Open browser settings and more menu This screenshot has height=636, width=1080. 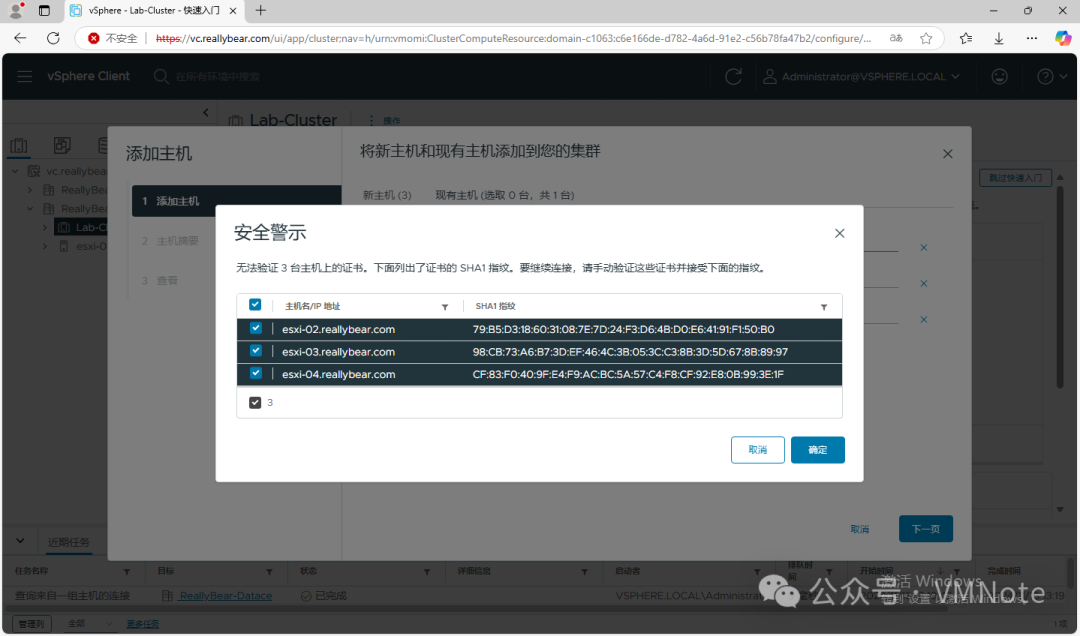click(1032, 39)
